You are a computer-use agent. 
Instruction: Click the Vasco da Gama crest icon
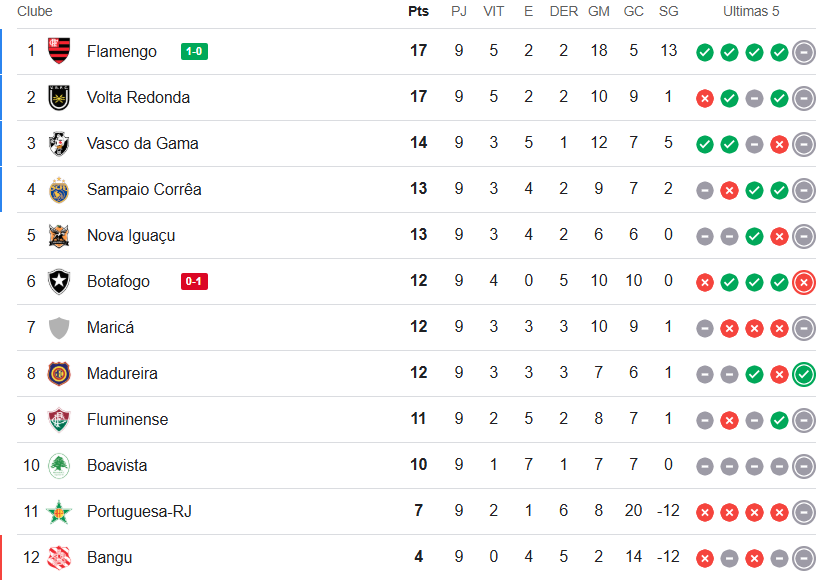tap(59, 143)
